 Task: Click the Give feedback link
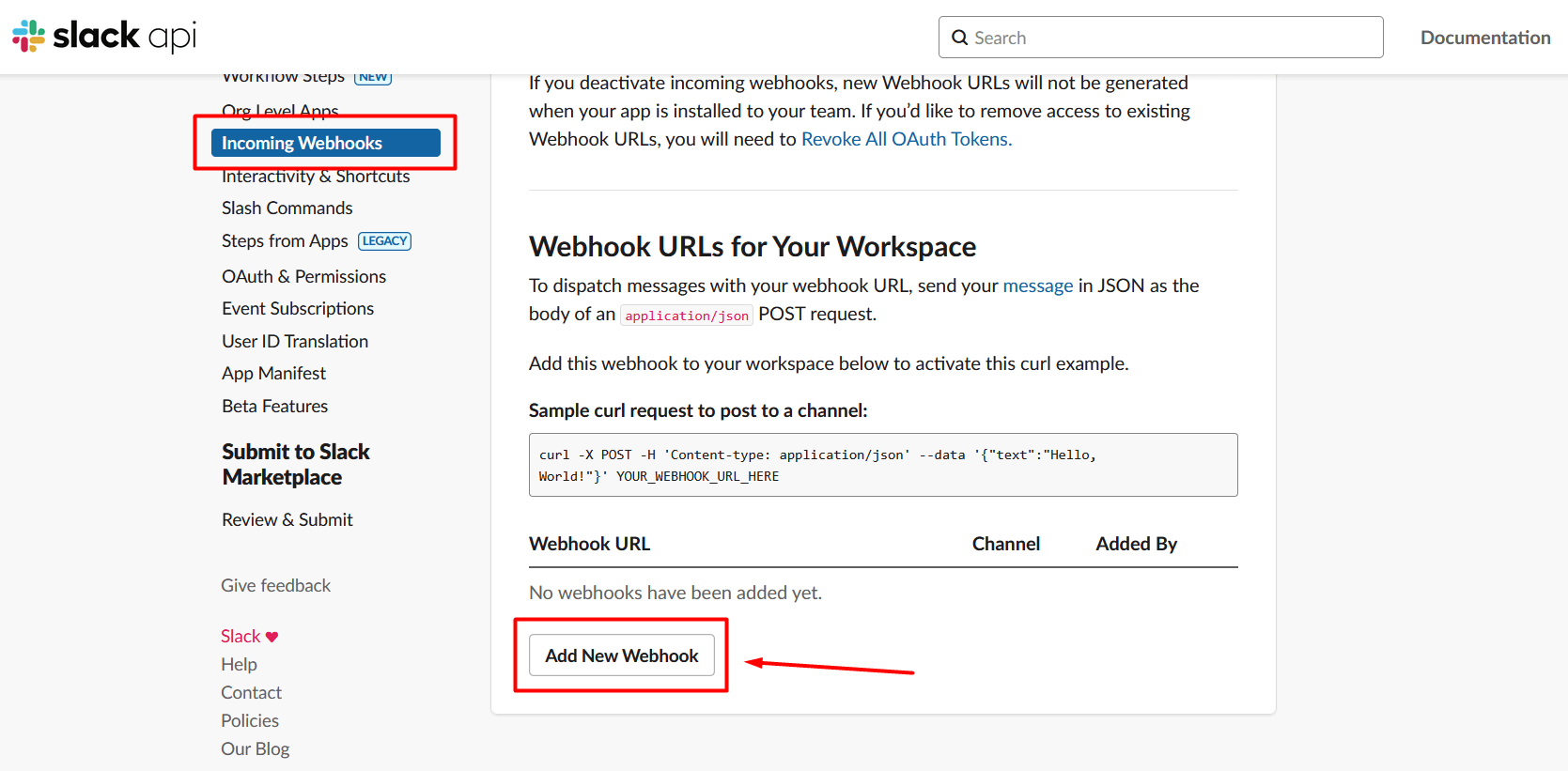[x=275, y=586]
